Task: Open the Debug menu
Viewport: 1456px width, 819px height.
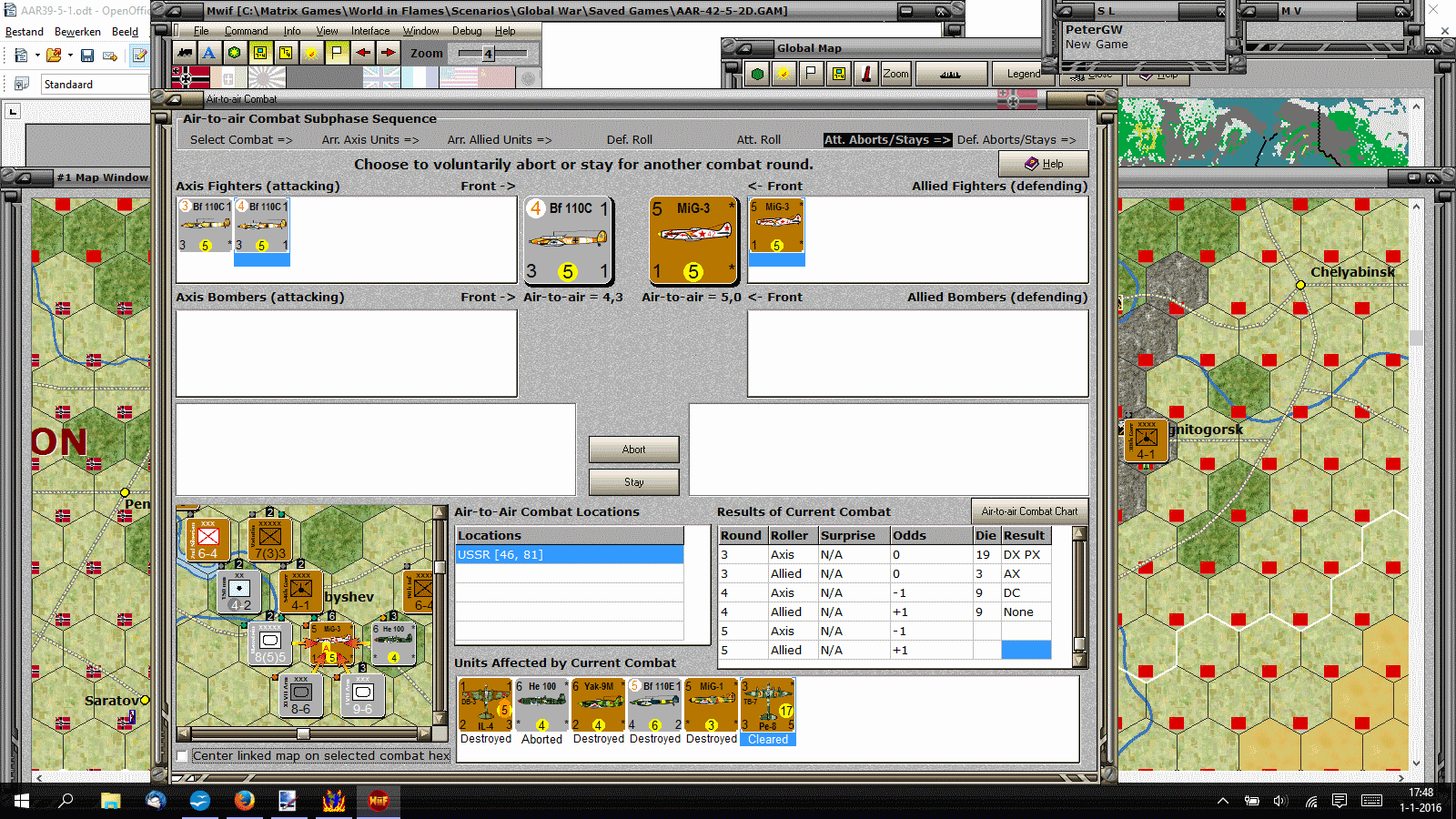Action: pos(467,31)
